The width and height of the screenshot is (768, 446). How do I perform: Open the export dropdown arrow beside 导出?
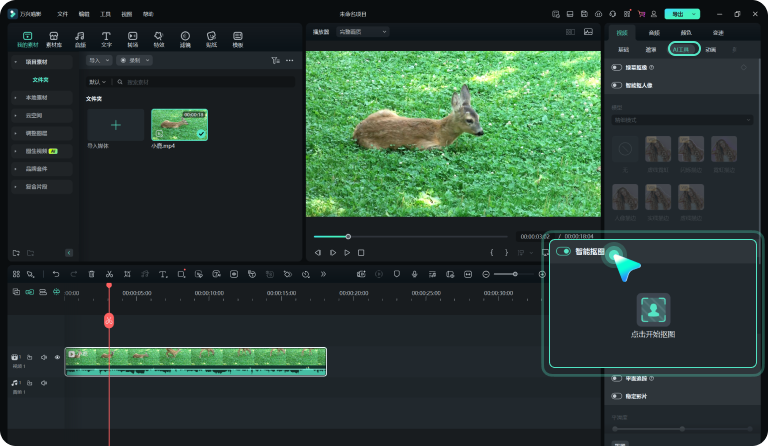[695, 14]
